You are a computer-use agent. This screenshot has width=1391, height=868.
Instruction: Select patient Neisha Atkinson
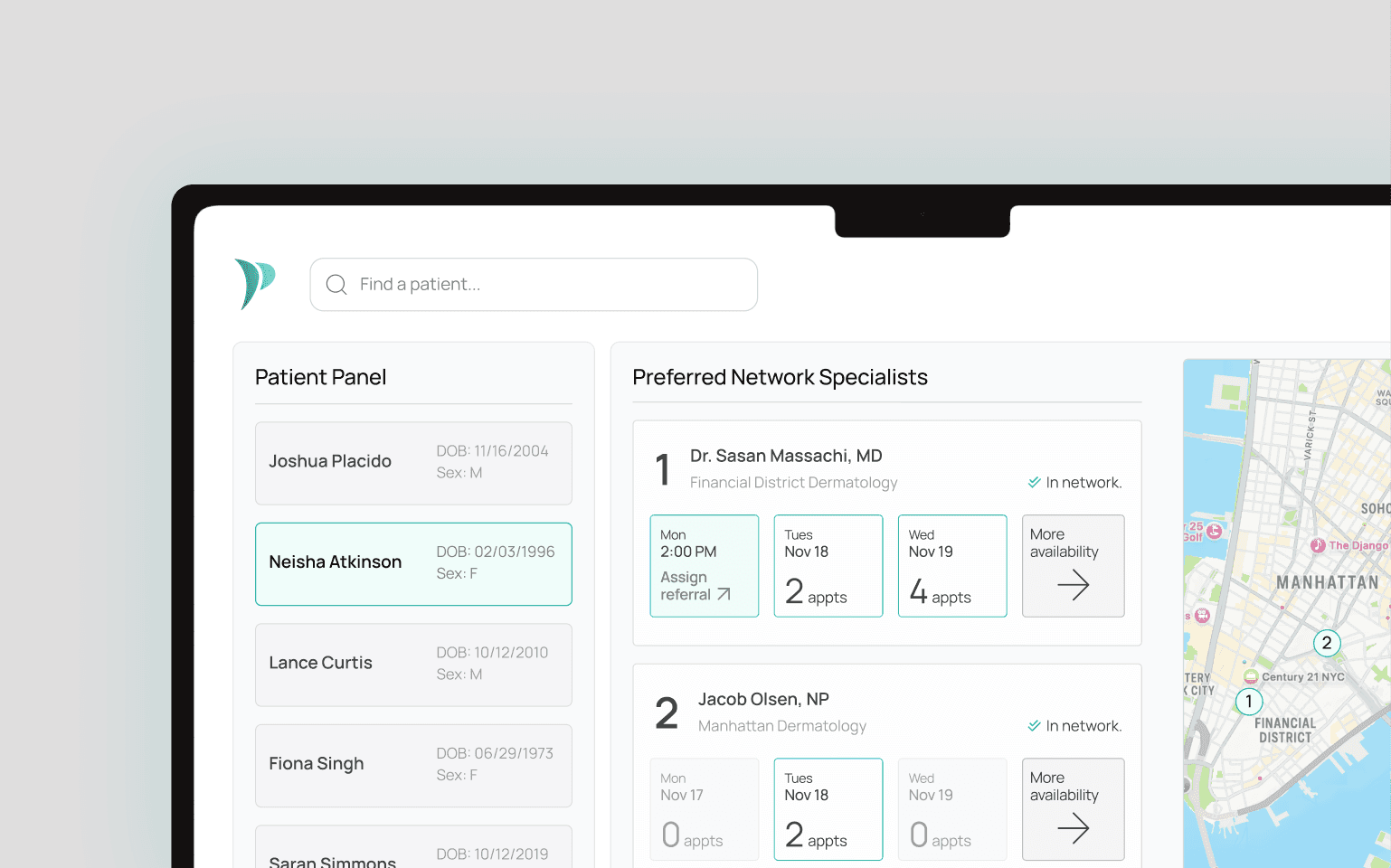click(413, 564)
